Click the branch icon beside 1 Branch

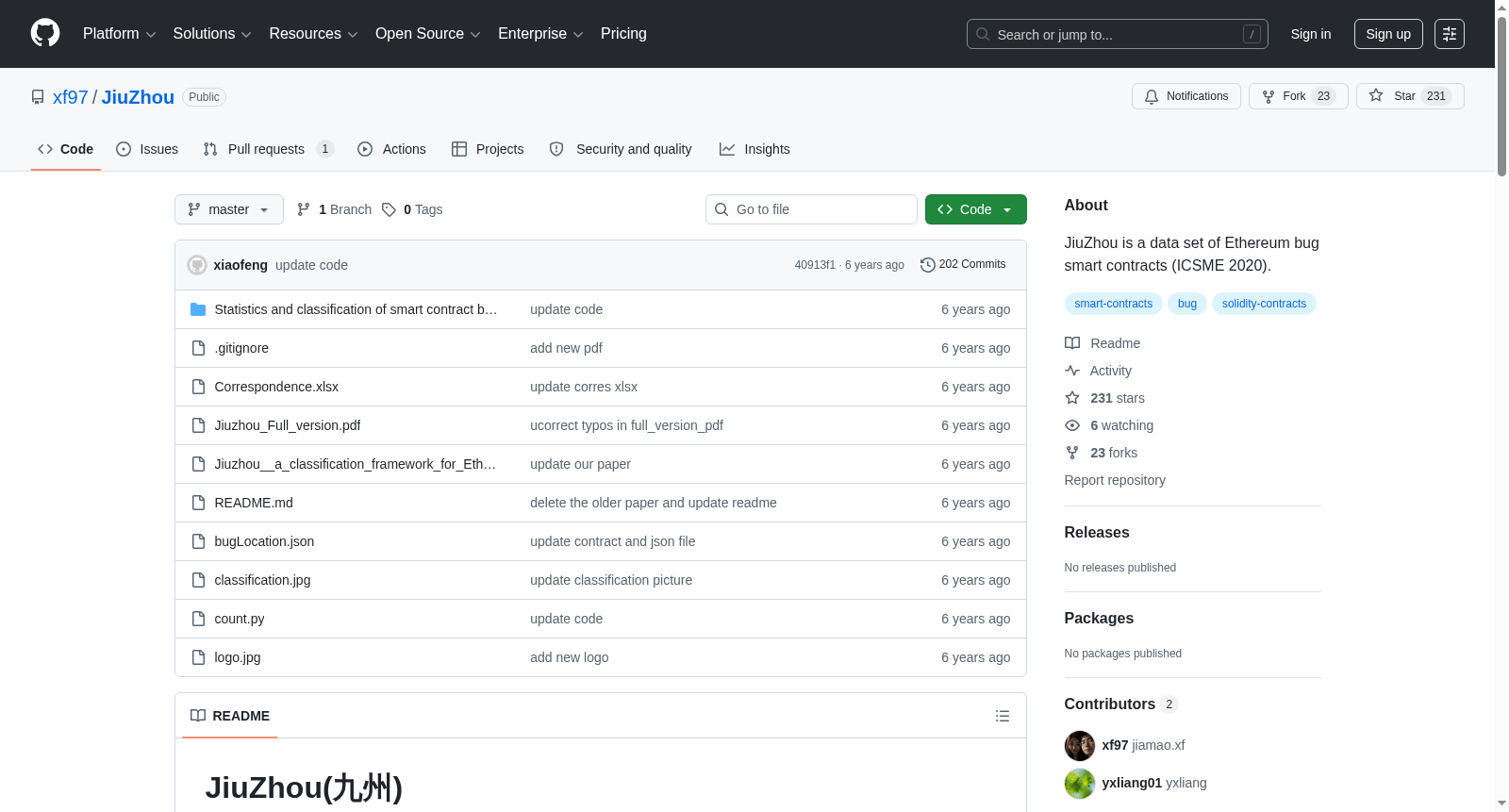tap(304, 209)
